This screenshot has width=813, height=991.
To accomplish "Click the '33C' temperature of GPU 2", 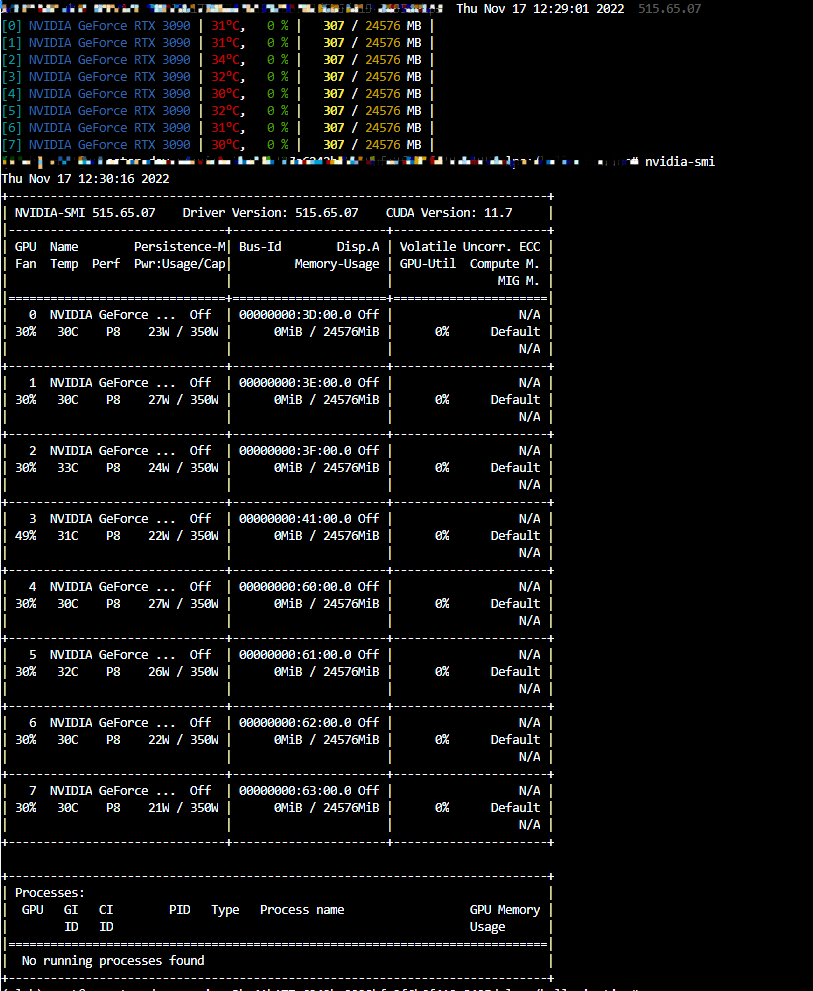I will click(x=68, y=468).
